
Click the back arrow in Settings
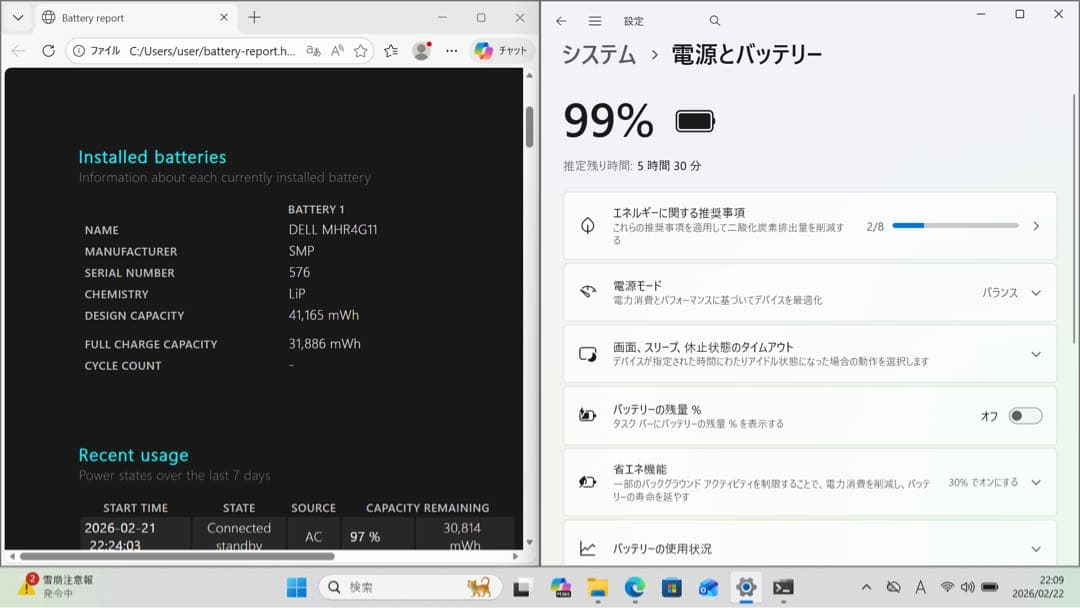(562, 20)
